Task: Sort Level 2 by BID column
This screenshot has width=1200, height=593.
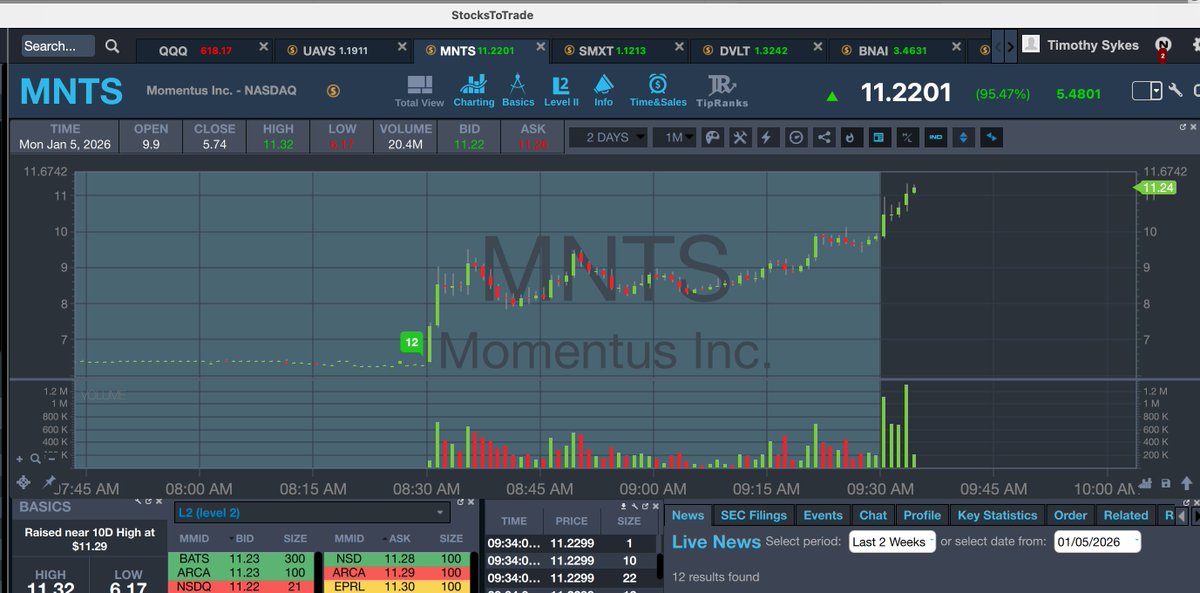Action: pos(245,538)
